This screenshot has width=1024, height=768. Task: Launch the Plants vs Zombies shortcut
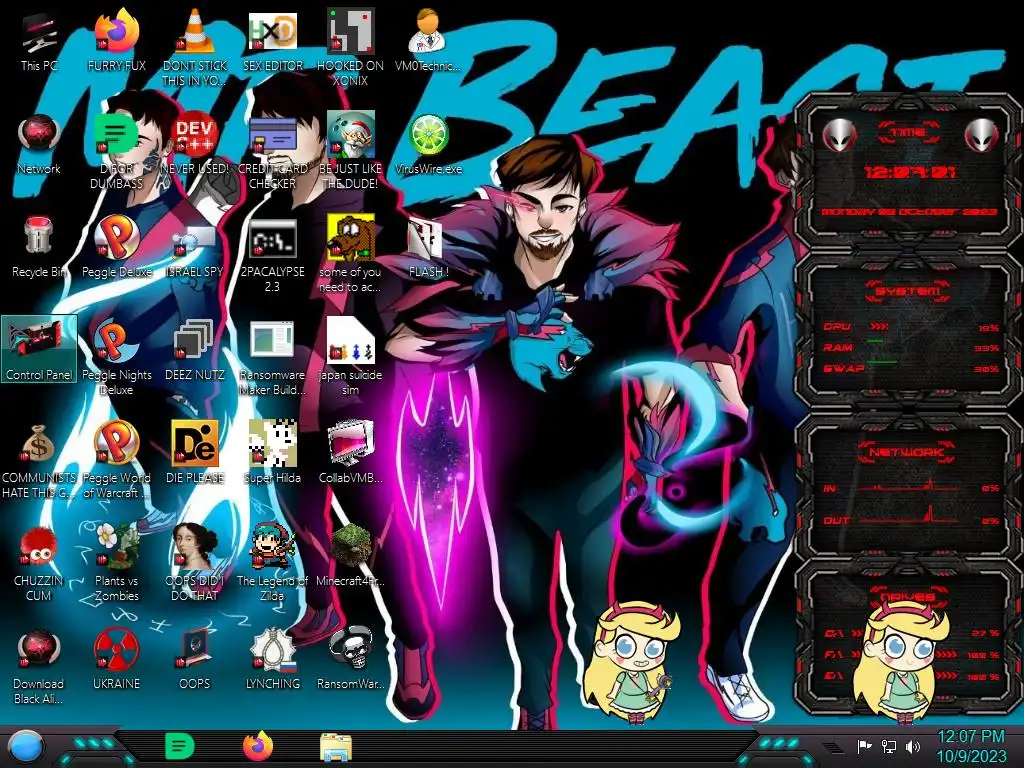[116, 564]
